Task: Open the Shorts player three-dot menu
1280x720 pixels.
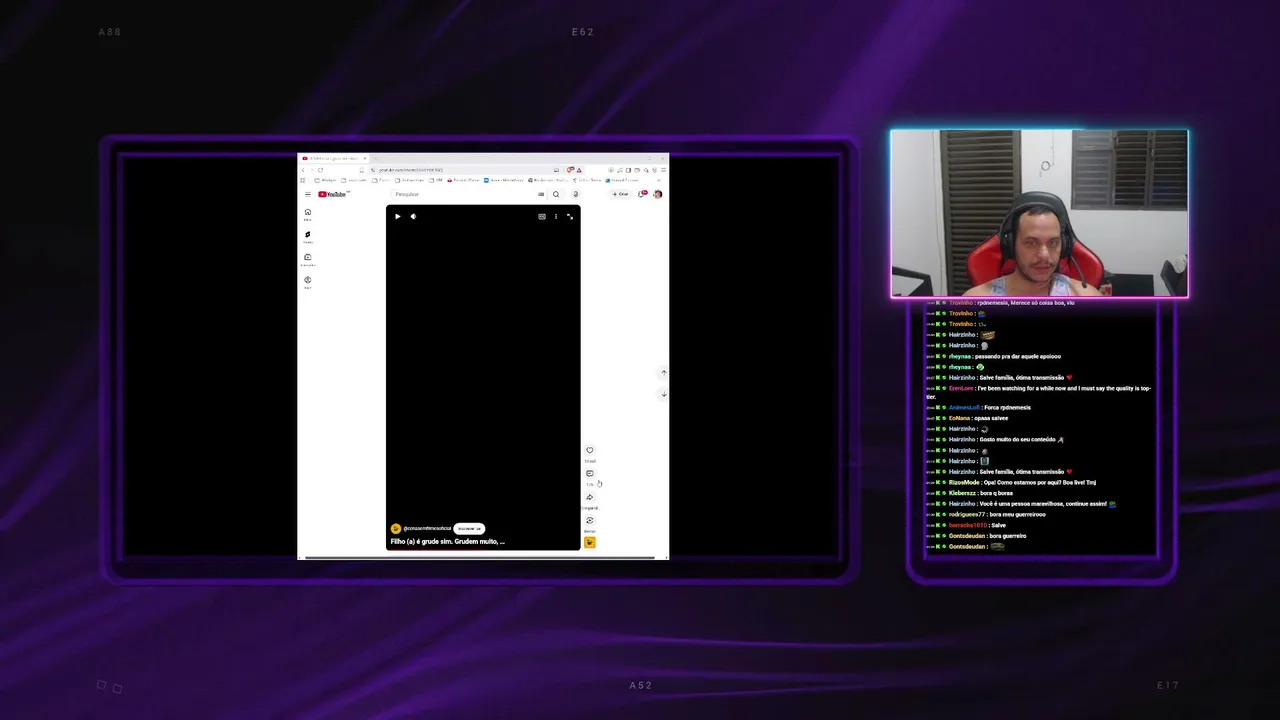Action: click(x=556, y=216)
